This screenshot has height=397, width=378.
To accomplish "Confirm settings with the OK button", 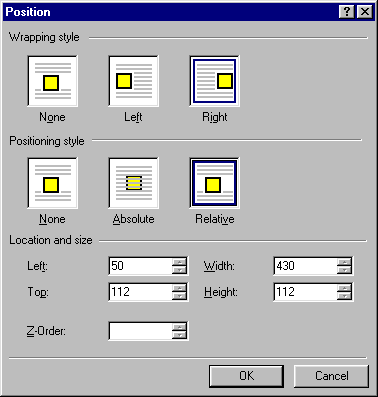I will click(246, 376).
